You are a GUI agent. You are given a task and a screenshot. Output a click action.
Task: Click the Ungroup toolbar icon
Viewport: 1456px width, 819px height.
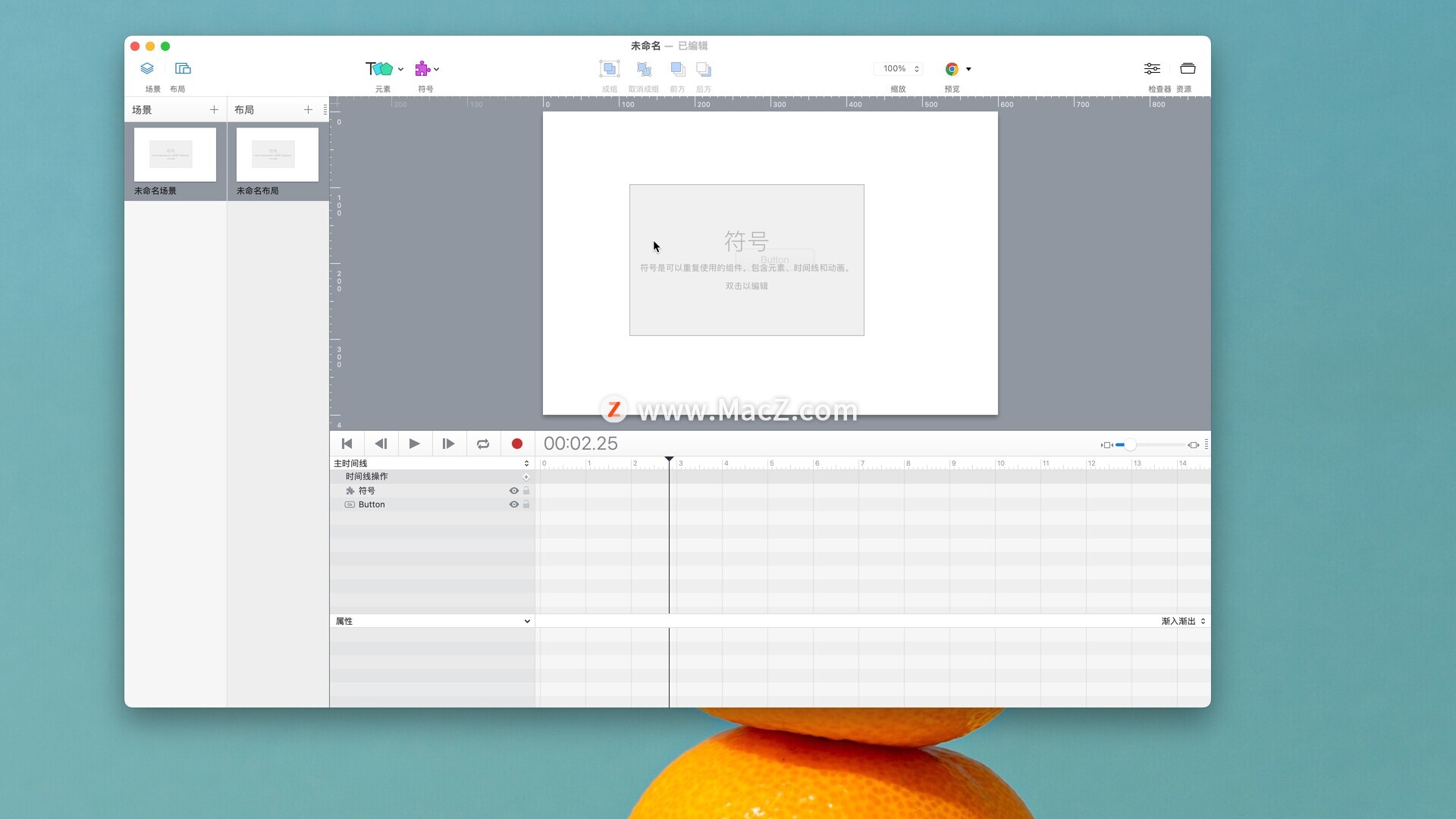click(x=644, y=69)
